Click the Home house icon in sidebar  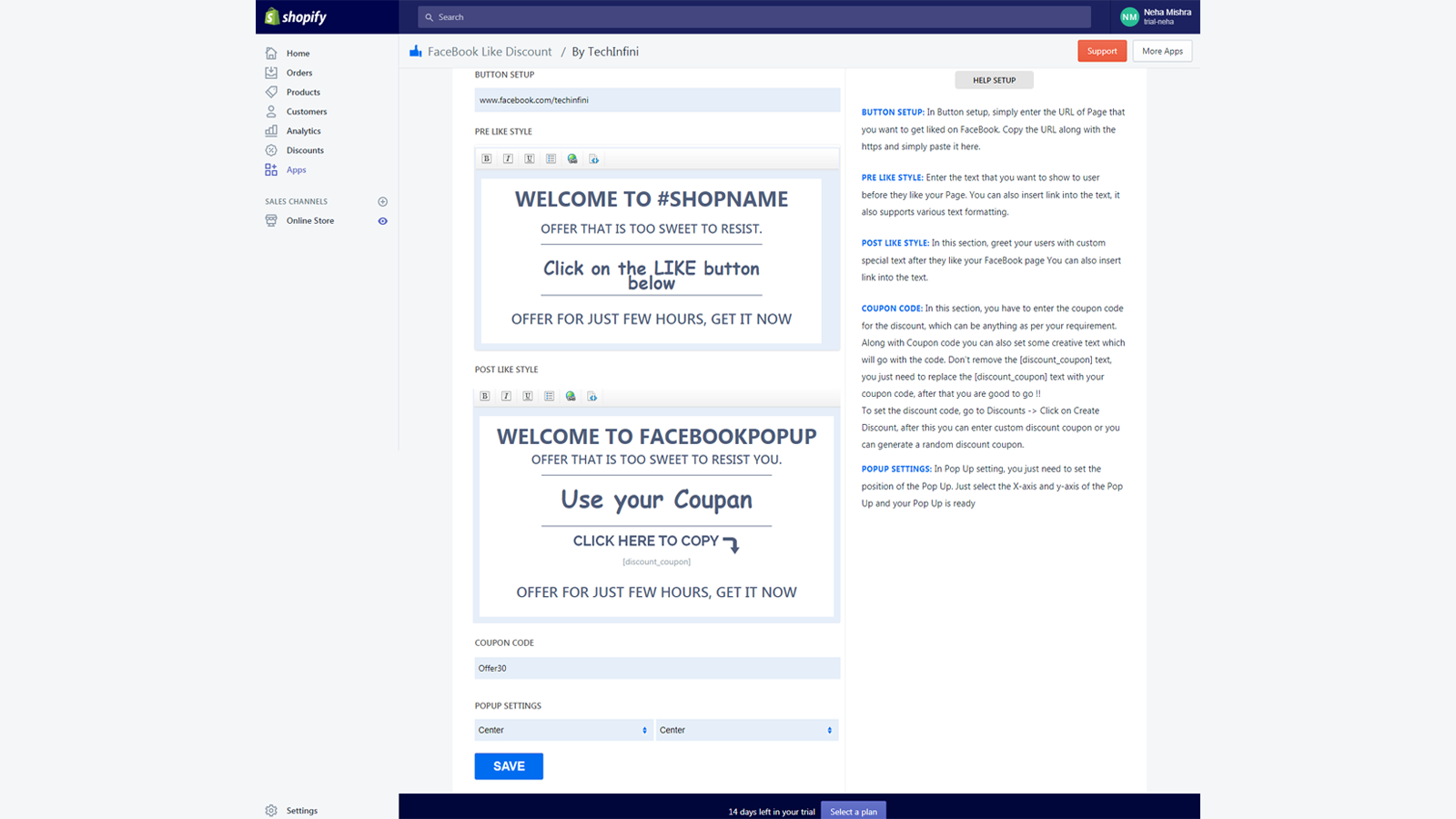click(271, 53)
